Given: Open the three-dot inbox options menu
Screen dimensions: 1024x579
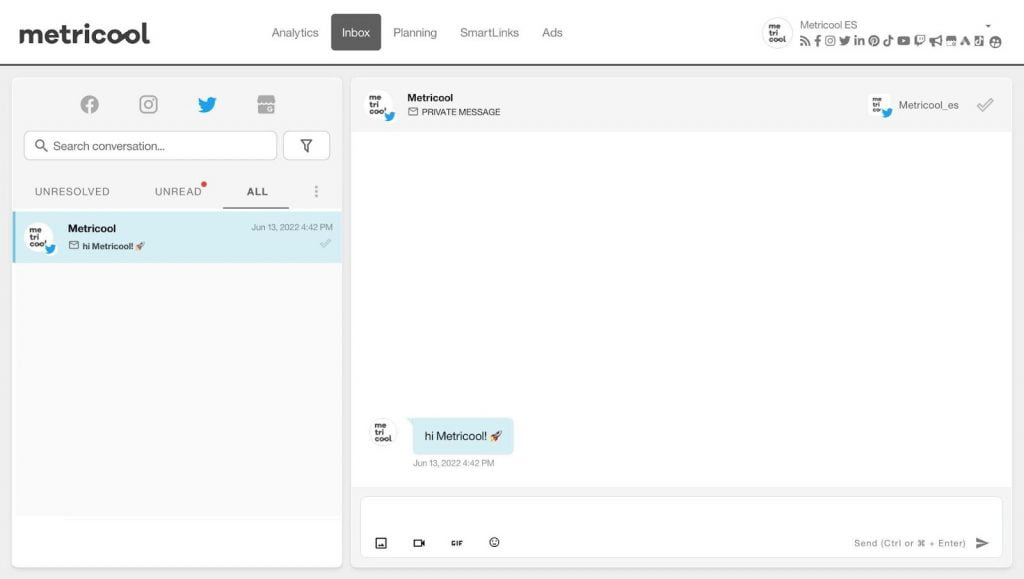Looking at the screenshot, I should point(316,191).
